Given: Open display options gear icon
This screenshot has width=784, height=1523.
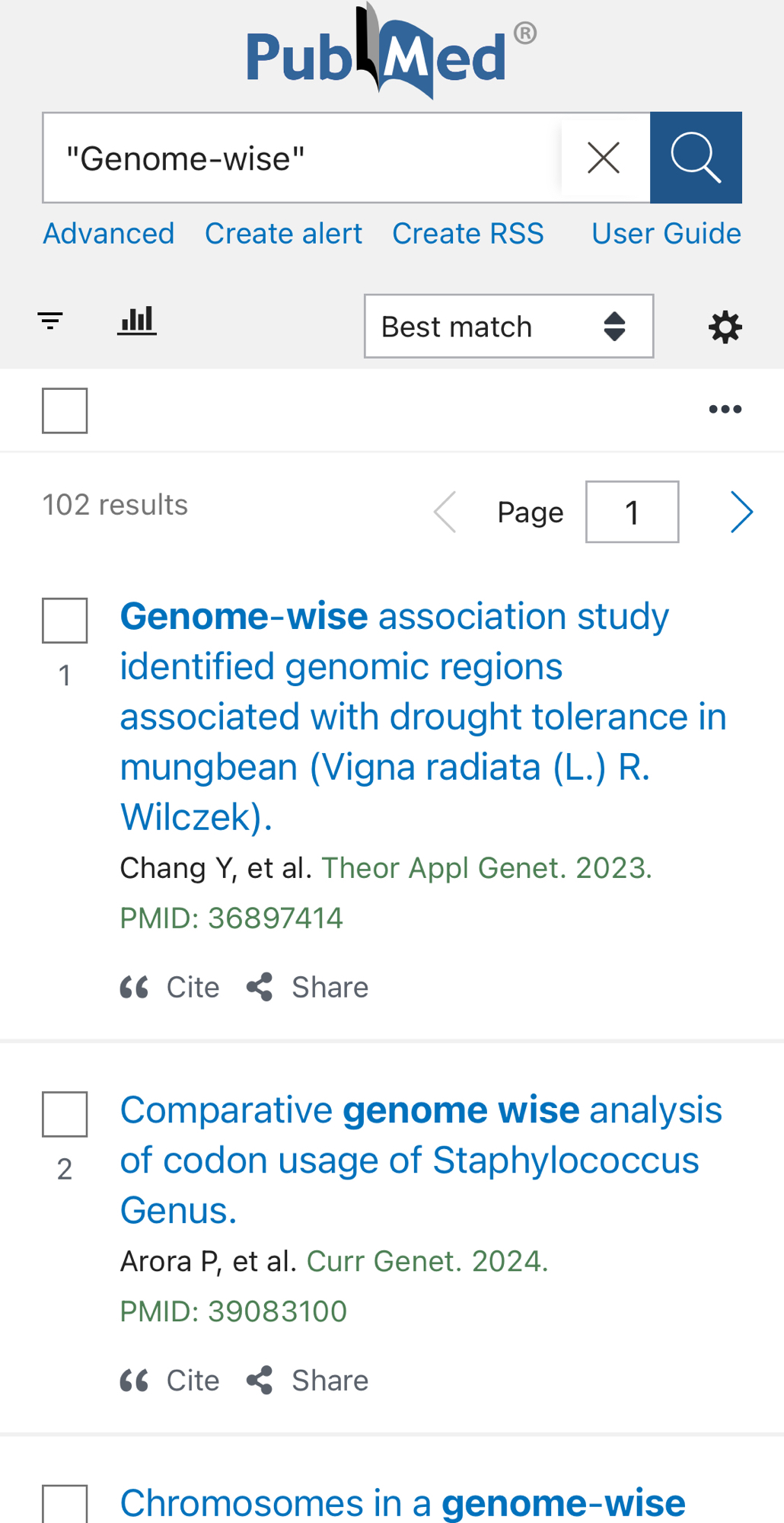Looking at the screenshot, I should coord(725,327).
